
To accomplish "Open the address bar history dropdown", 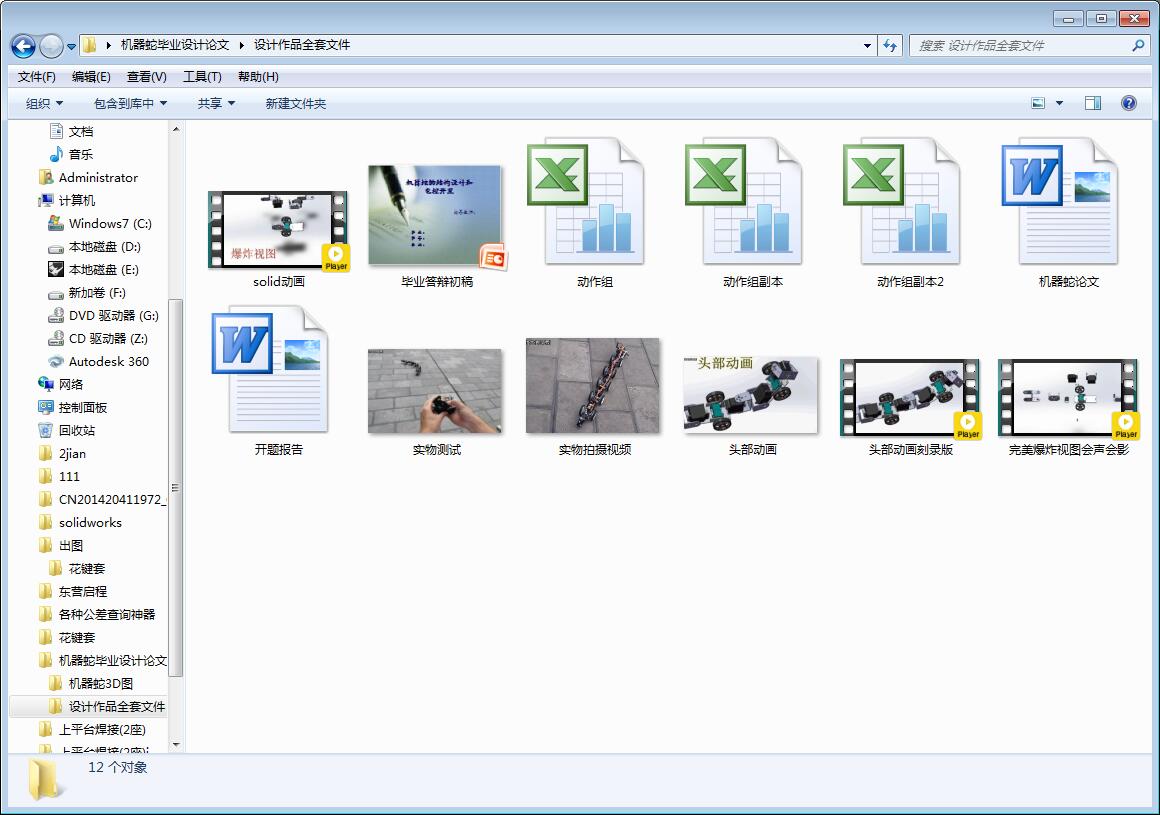I will 867,46.
